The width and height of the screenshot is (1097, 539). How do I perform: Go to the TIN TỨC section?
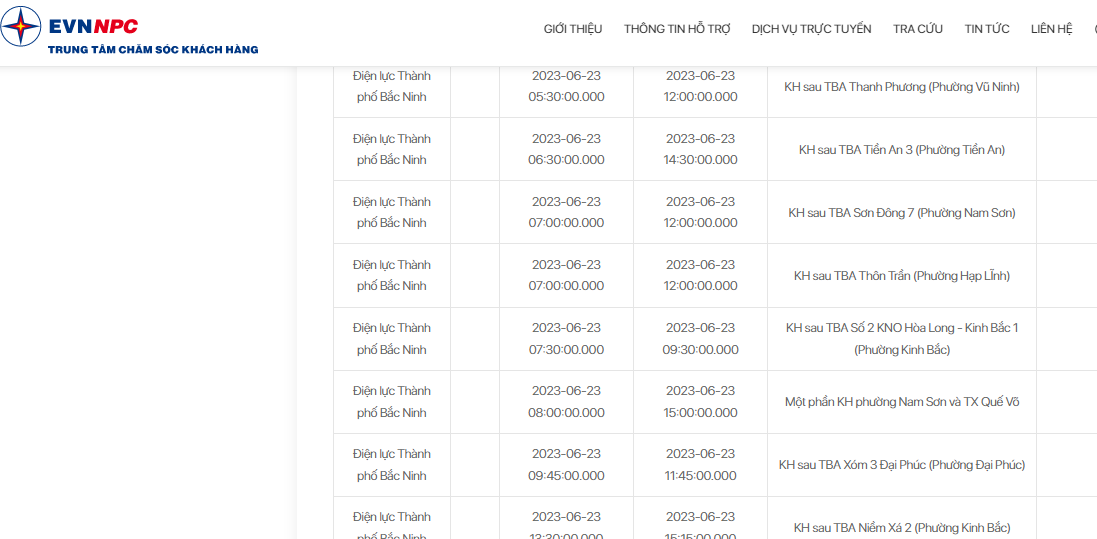point(986,29)
